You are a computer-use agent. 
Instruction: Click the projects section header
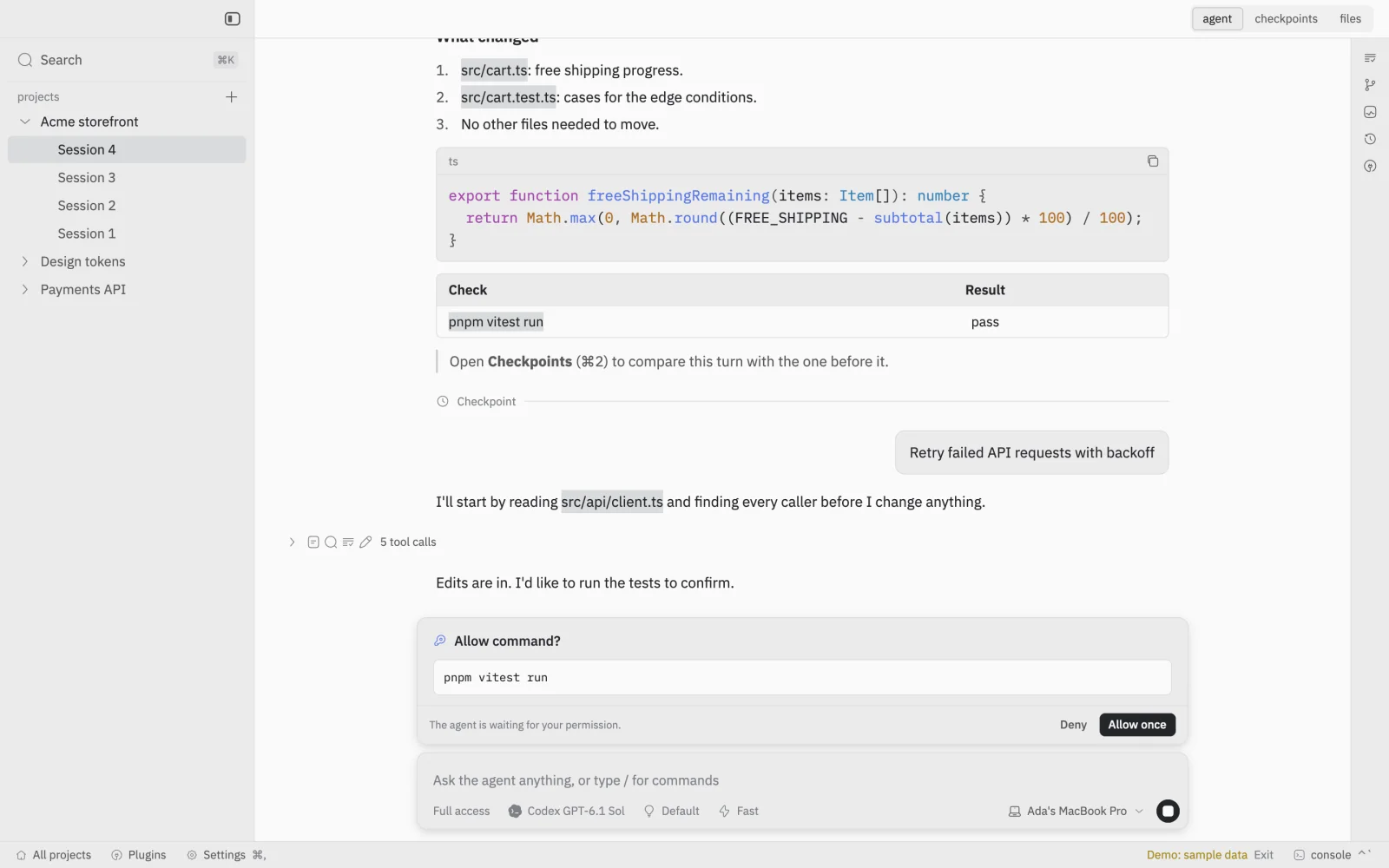(x=38, y=97)
